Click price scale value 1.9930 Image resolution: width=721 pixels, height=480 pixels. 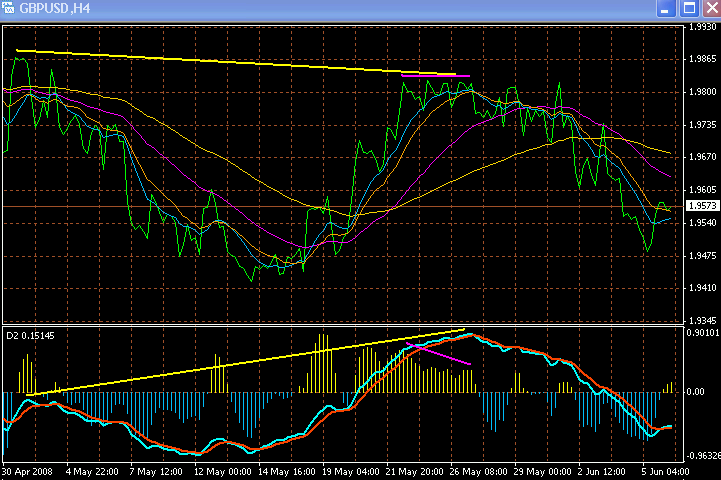(703, 27)
